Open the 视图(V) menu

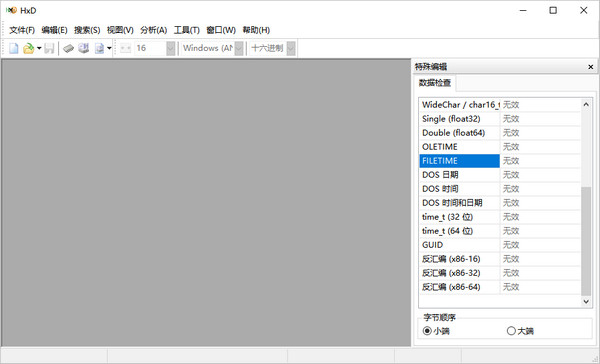pos(120,30)
